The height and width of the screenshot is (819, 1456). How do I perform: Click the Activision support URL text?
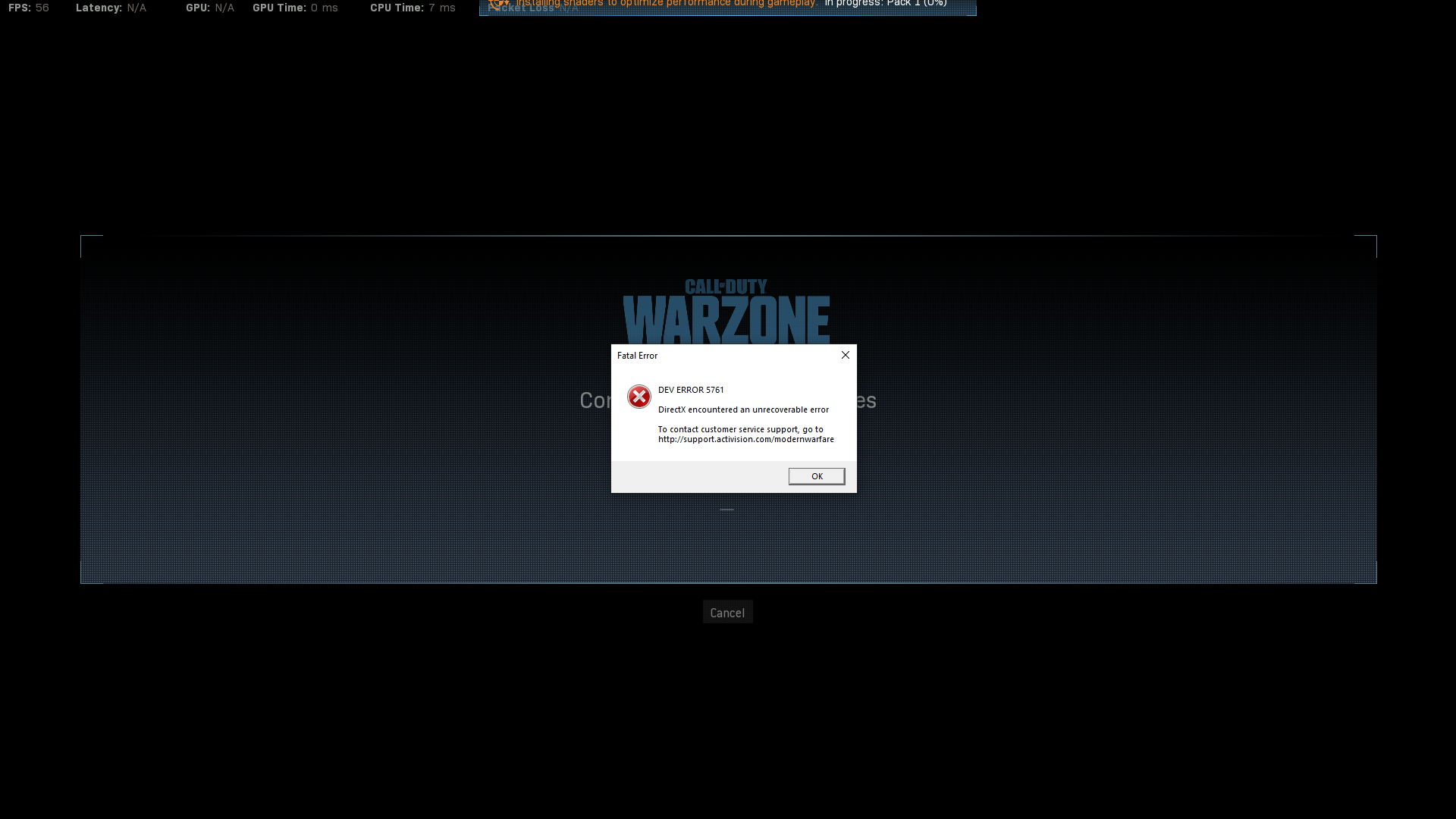(745, 440)
